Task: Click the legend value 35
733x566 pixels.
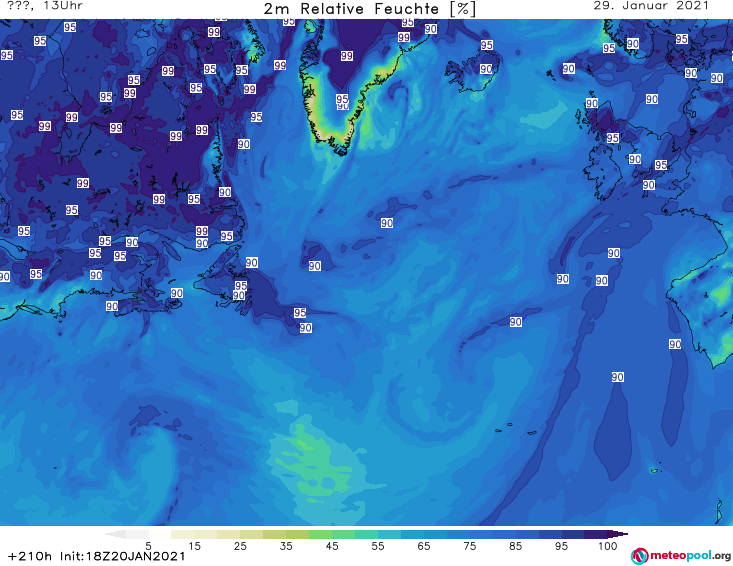Action: 286,546
